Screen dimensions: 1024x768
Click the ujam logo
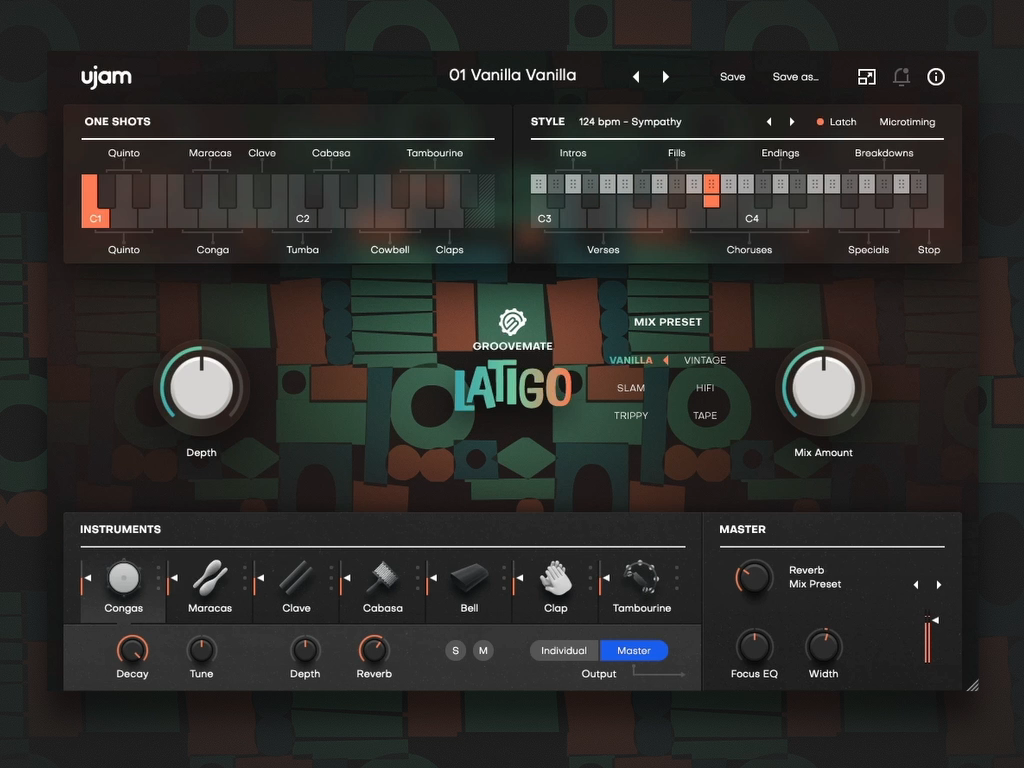106,77
